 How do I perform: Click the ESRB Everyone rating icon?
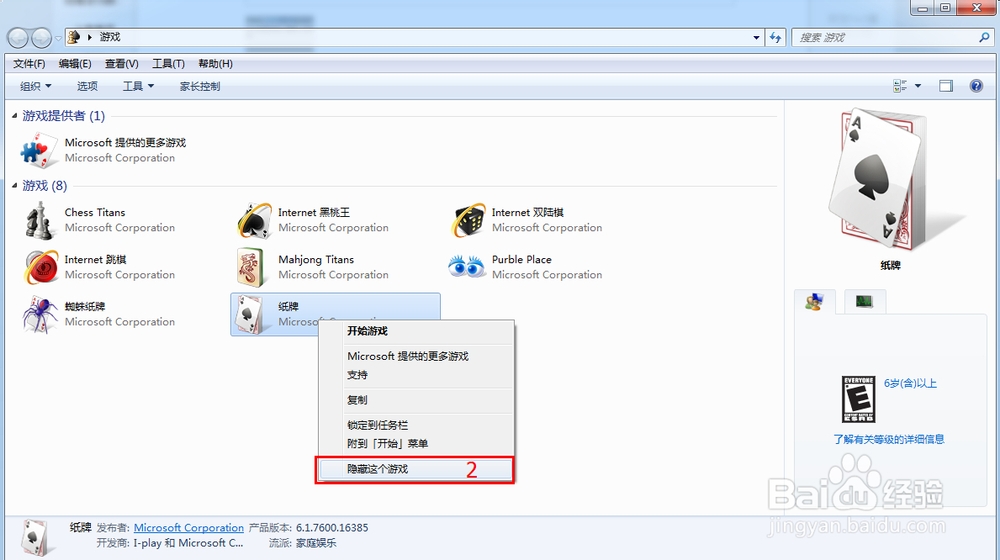pyautogui.click(x=858, y=399)
